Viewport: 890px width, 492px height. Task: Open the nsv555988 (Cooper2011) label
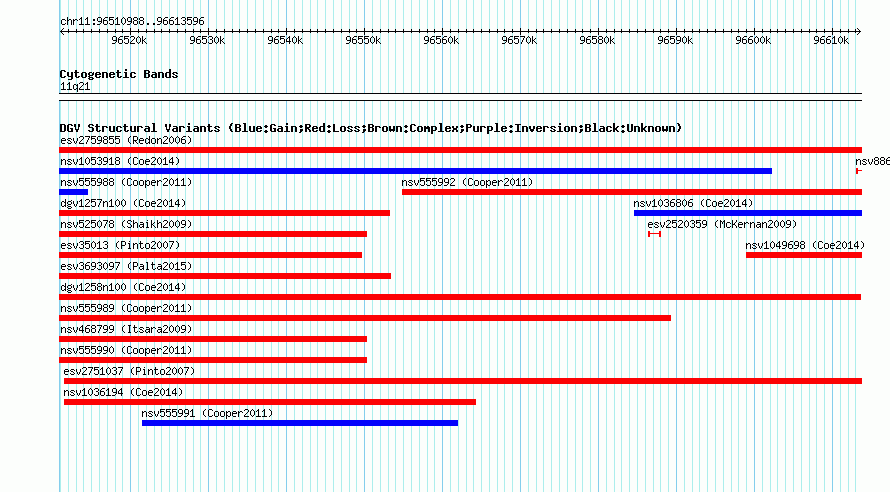coord(126,182)
